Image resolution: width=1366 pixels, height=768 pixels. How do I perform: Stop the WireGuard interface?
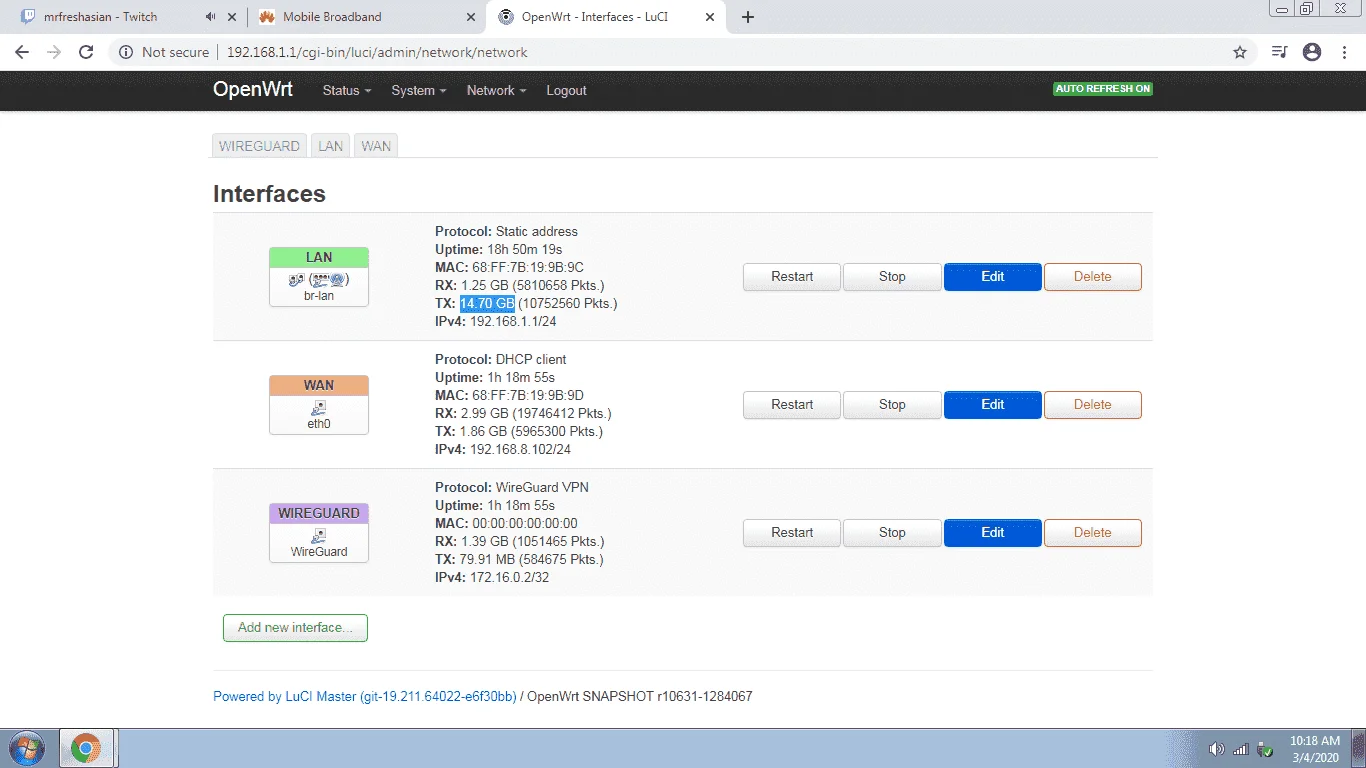click(892, 533)
